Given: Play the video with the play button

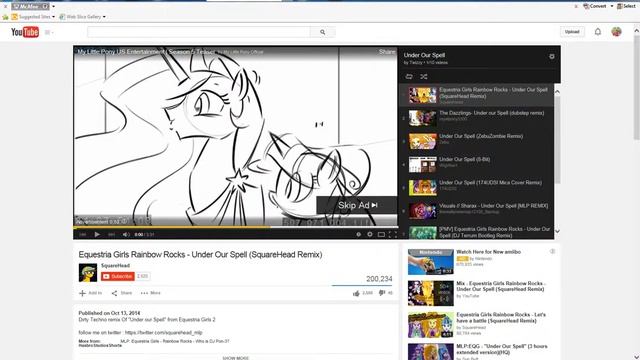Looking at the screenshot, I should 97,234.
